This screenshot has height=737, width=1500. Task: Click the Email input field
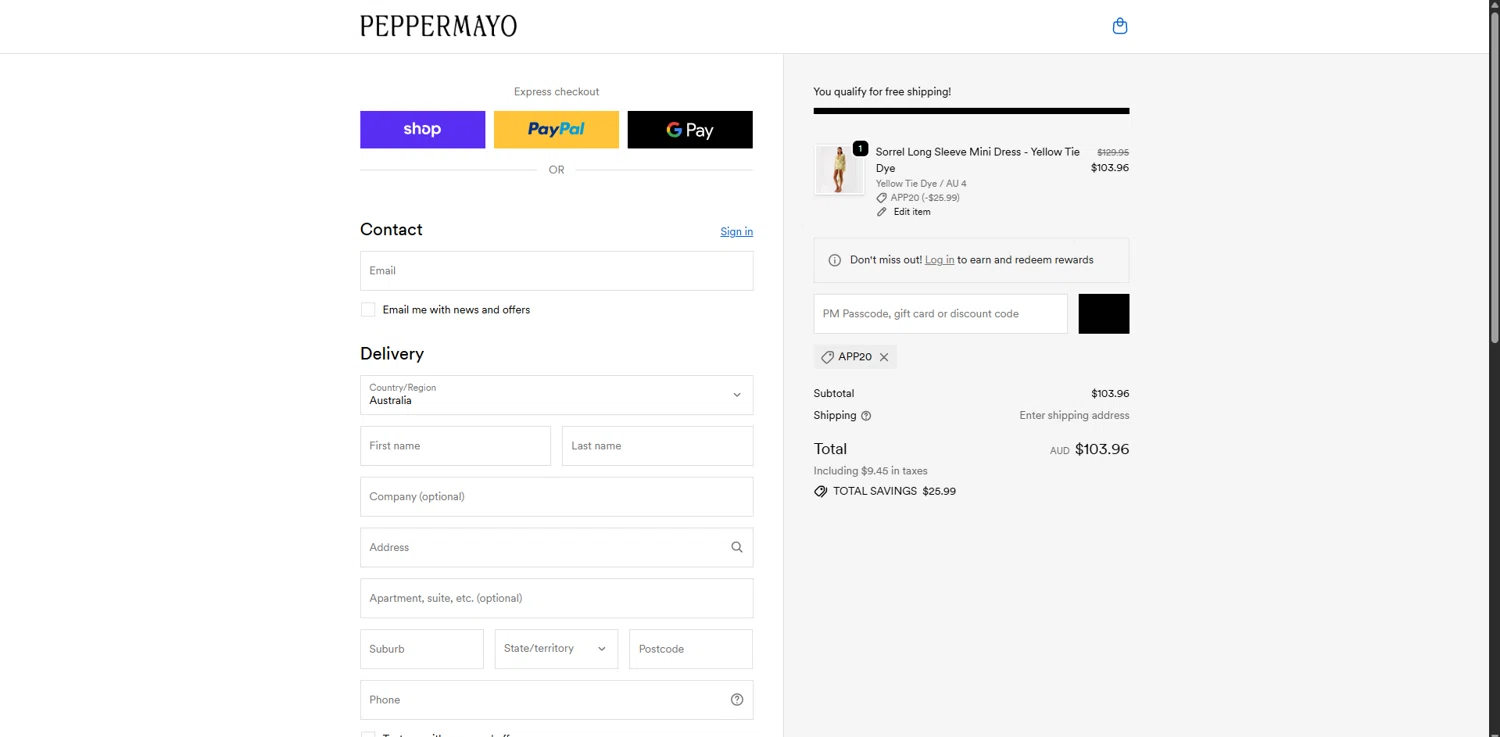(x=556, y=271)
